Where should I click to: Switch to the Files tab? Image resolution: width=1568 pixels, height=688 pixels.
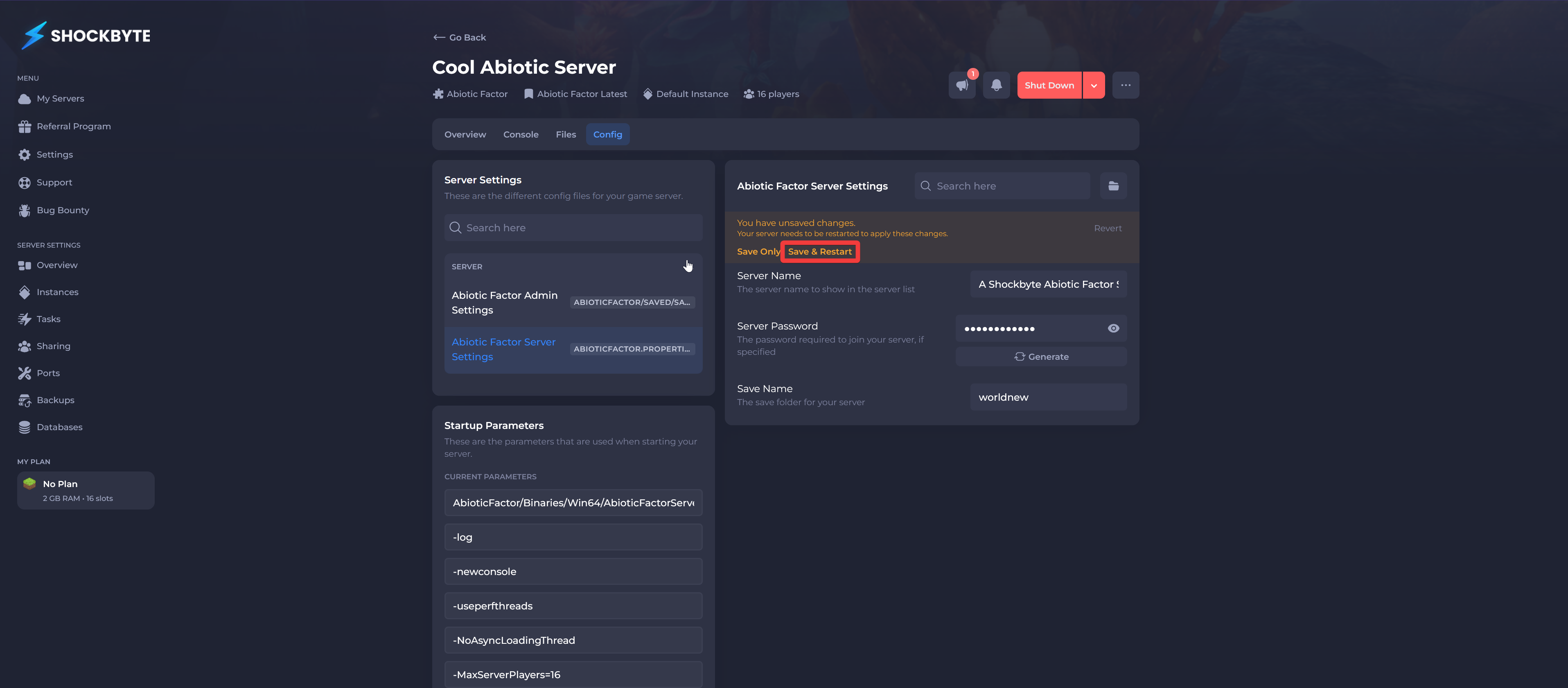click(566, 135)
